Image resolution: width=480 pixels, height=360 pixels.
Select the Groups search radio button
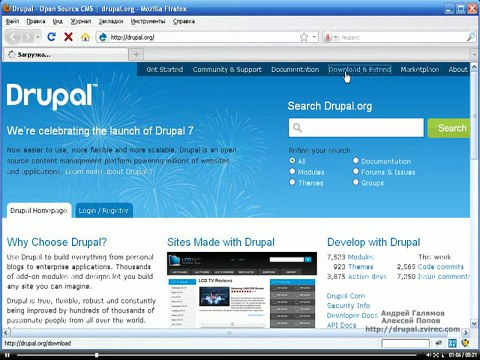click(356, 182)
